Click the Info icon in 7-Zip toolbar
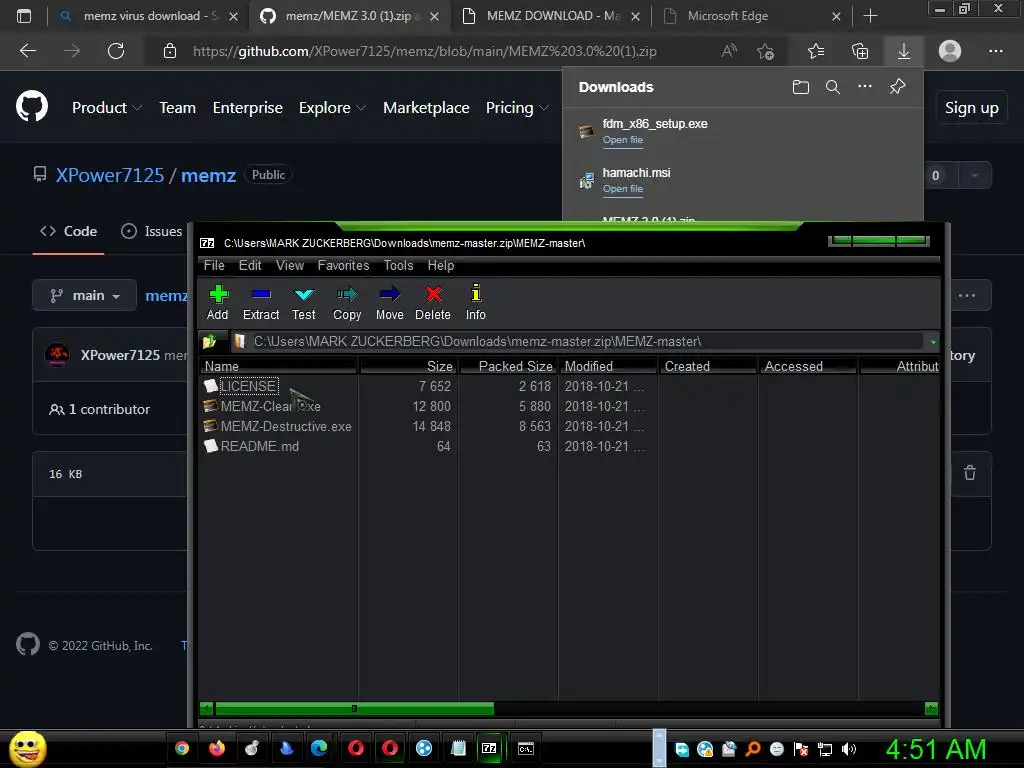This screenshot has height=768, width=1024. click(x=476, y=293)
